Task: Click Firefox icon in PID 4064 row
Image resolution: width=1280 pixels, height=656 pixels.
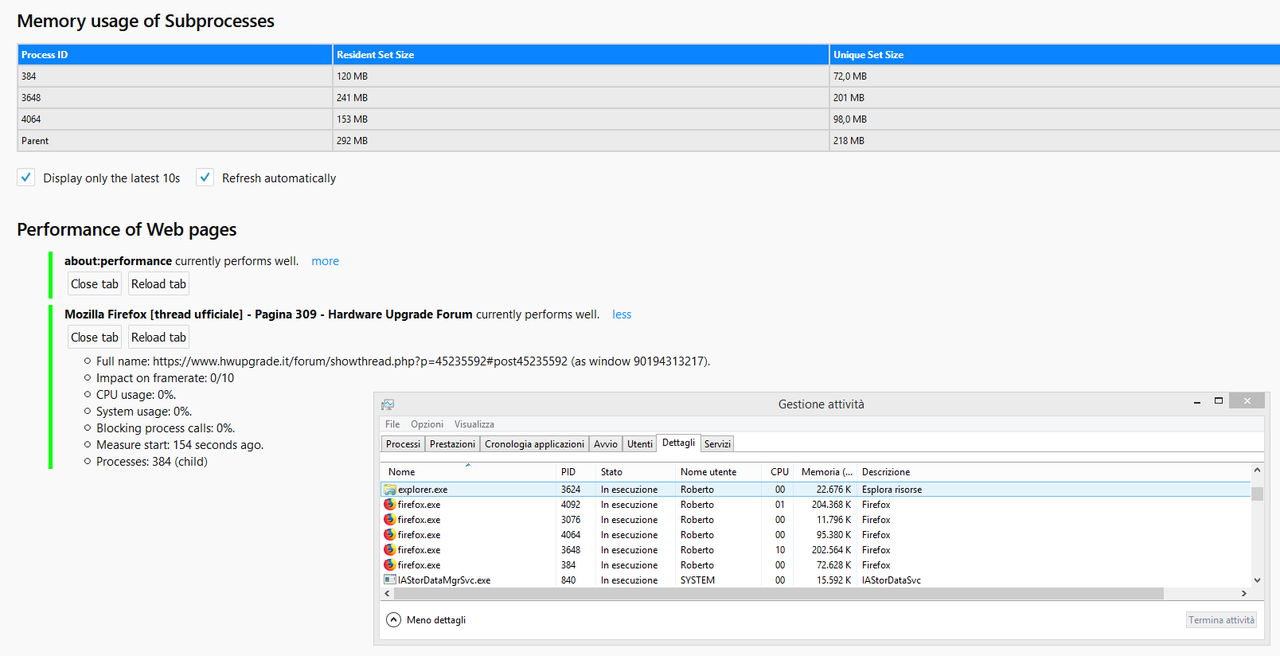Action: pos(390,535)
